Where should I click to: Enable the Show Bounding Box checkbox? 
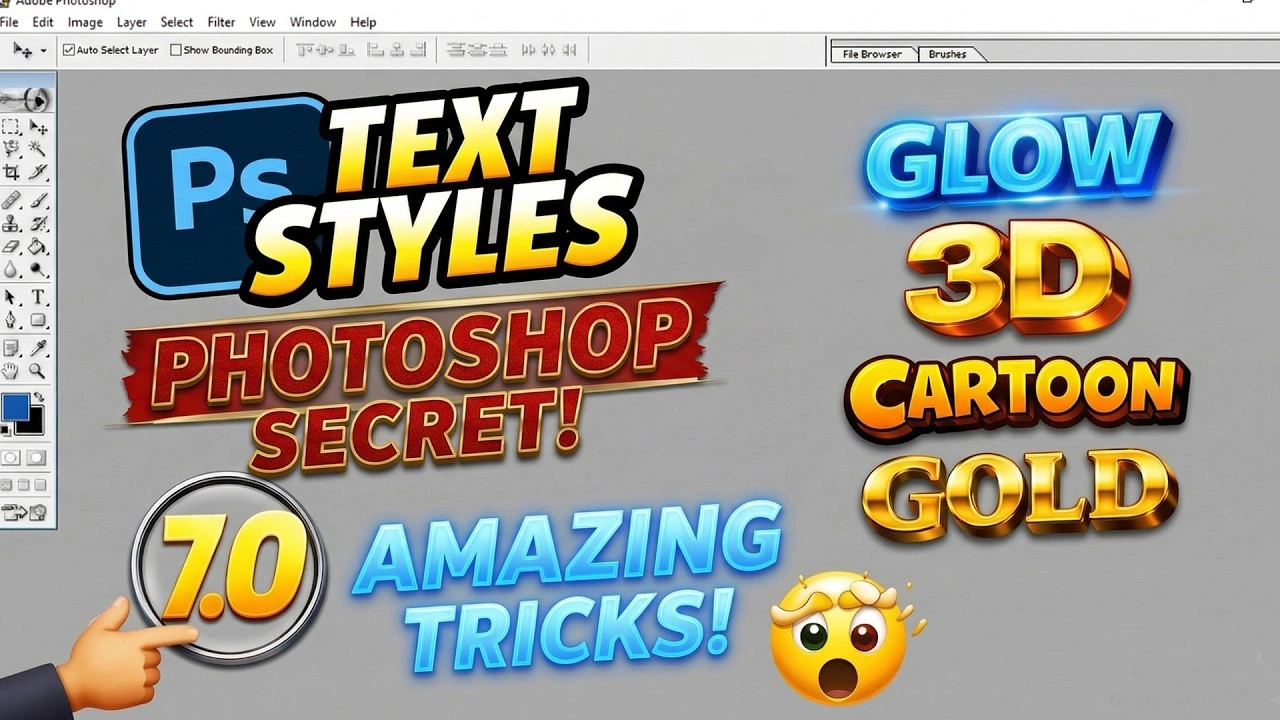[176, 50]
